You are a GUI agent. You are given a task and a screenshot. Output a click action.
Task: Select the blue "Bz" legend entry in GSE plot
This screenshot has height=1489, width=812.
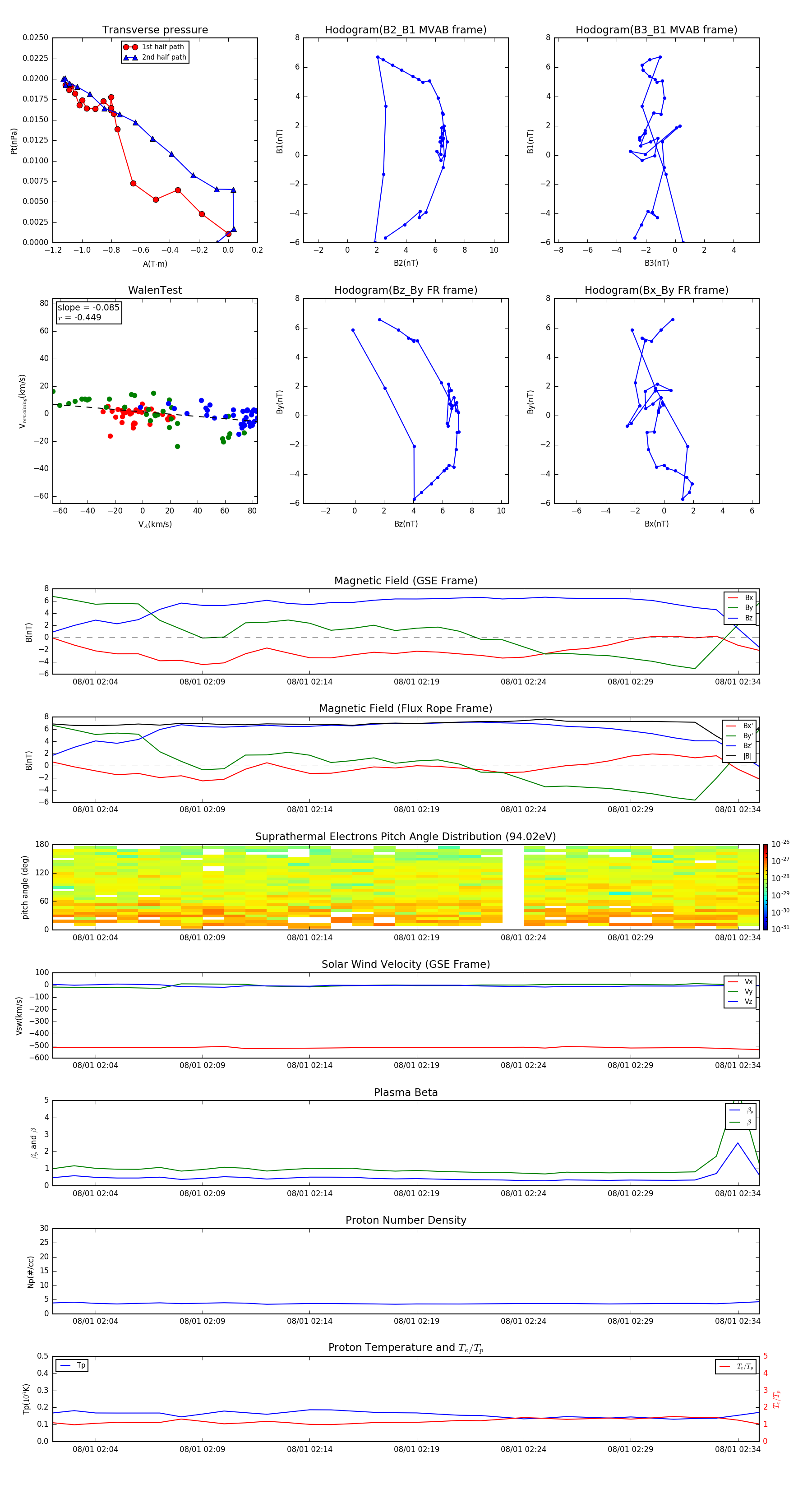point(740,619)
